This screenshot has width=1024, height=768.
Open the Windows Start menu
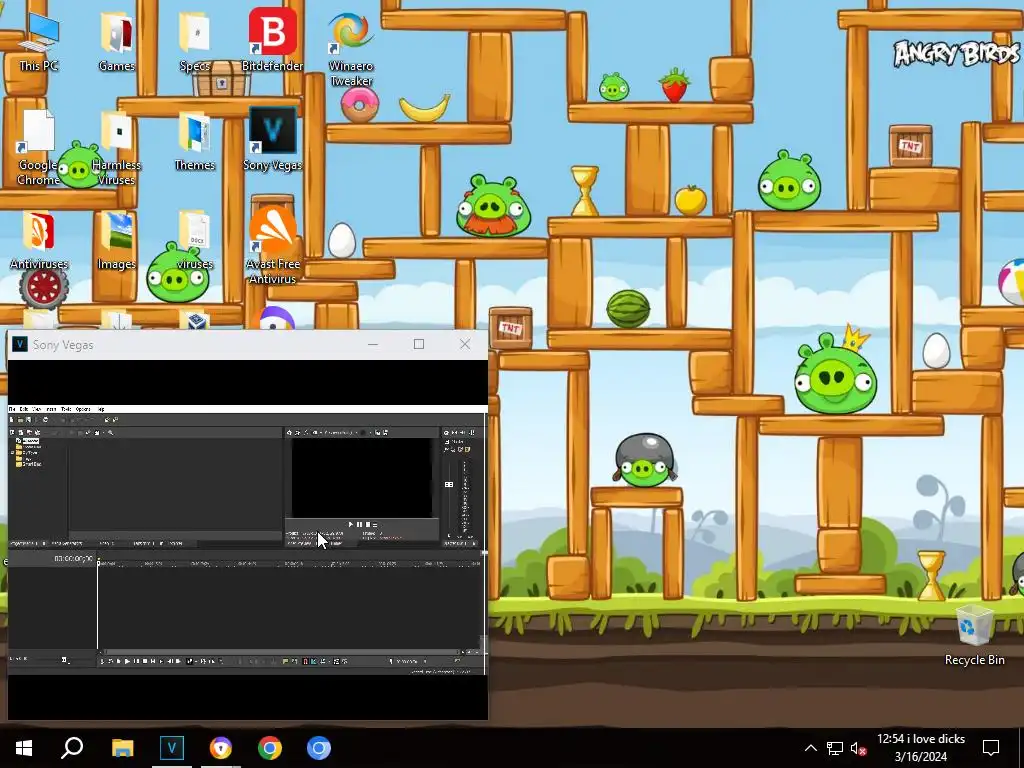[x=24, y=748]
